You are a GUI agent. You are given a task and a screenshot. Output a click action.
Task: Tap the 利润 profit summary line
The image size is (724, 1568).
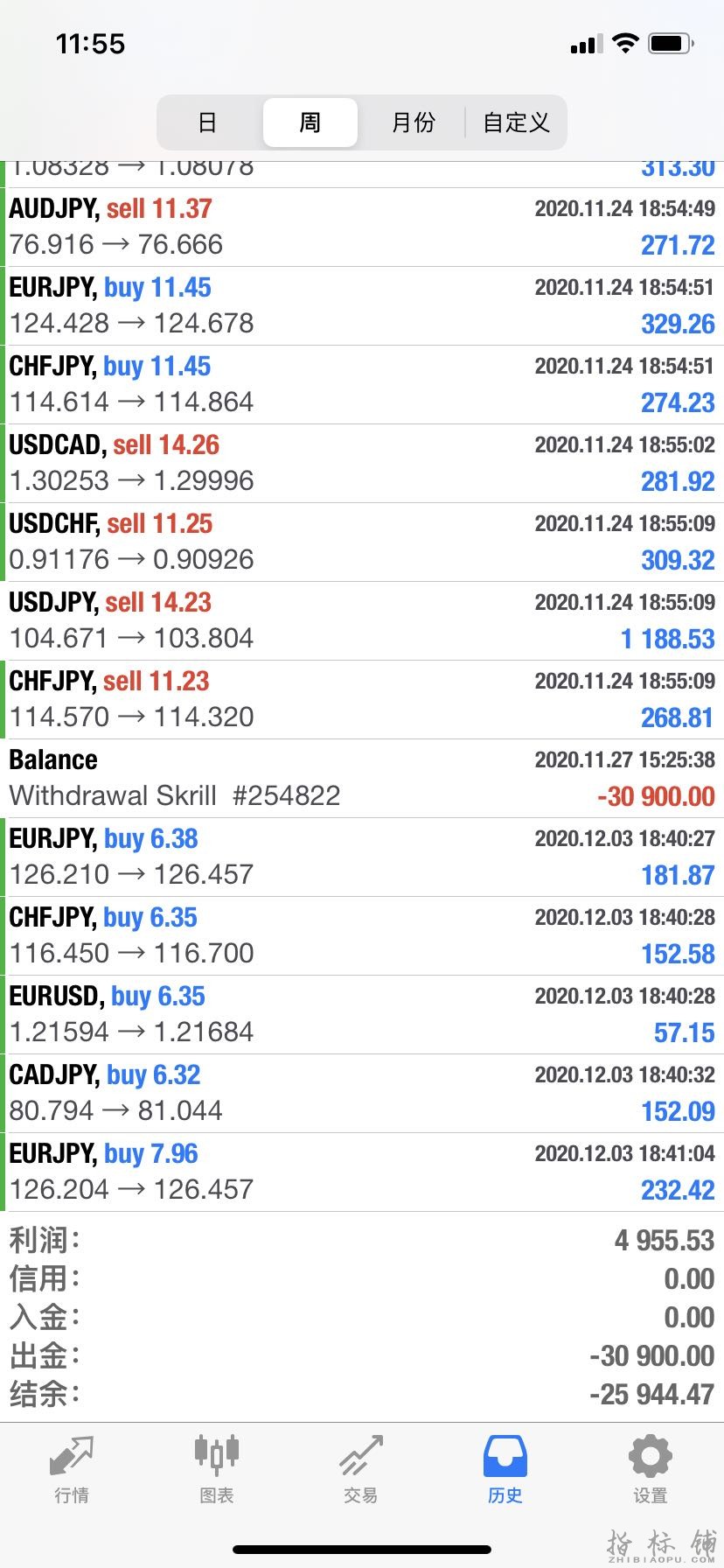[362, 1240]
